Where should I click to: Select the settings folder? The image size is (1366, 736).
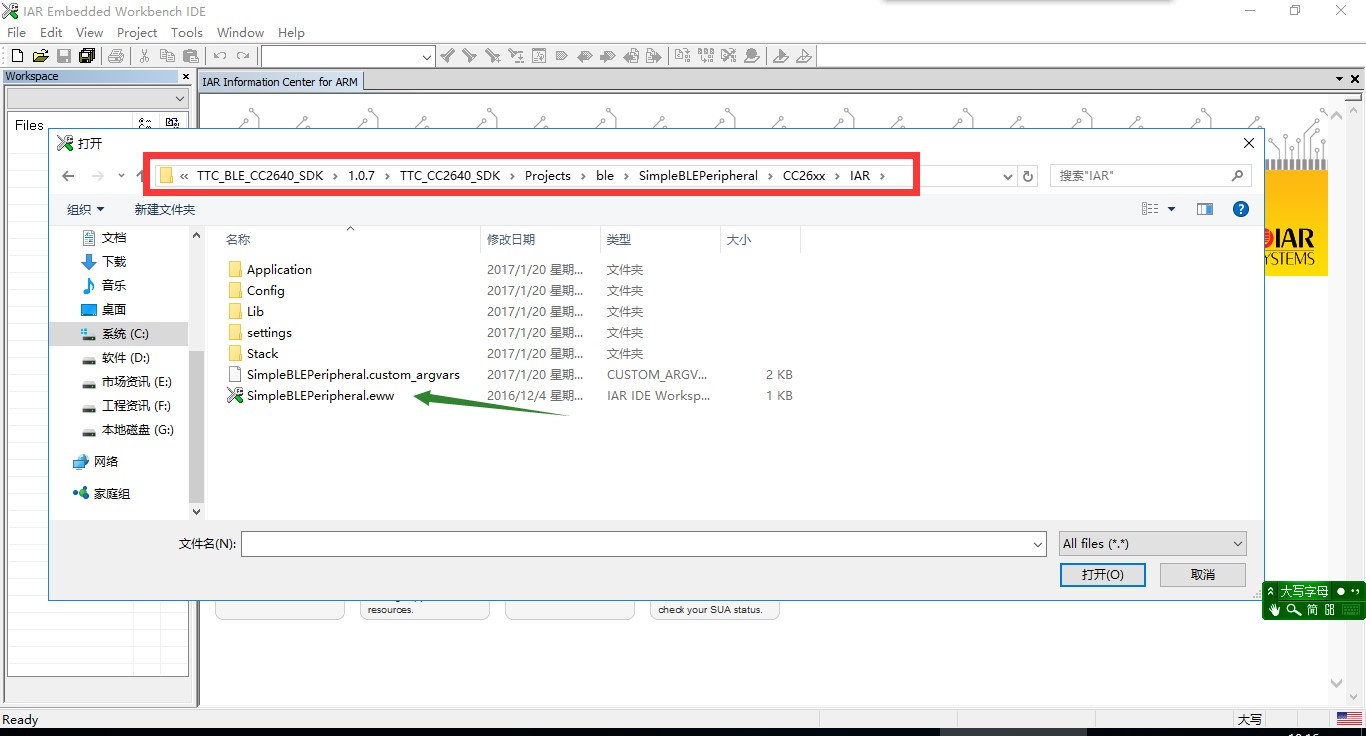(269, 333)
